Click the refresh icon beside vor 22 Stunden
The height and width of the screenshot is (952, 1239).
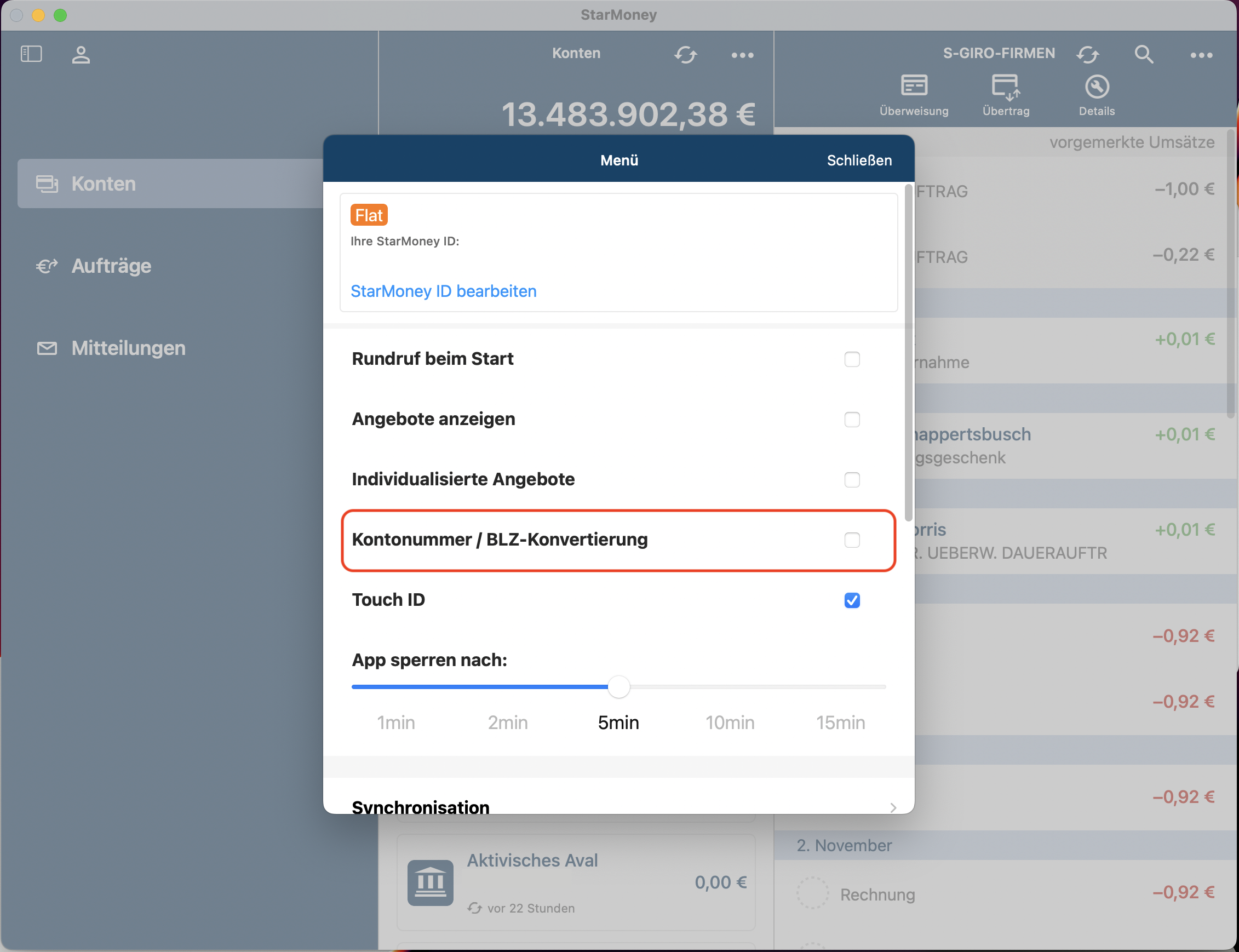click(474, 908)
